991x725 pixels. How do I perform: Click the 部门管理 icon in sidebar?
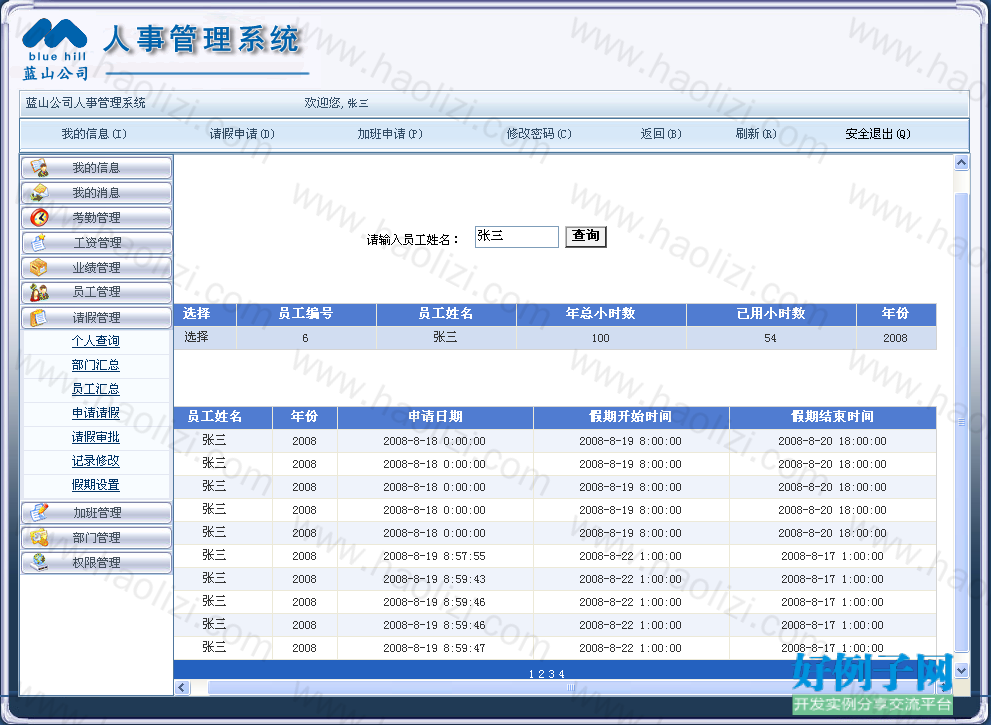(39, 537)
